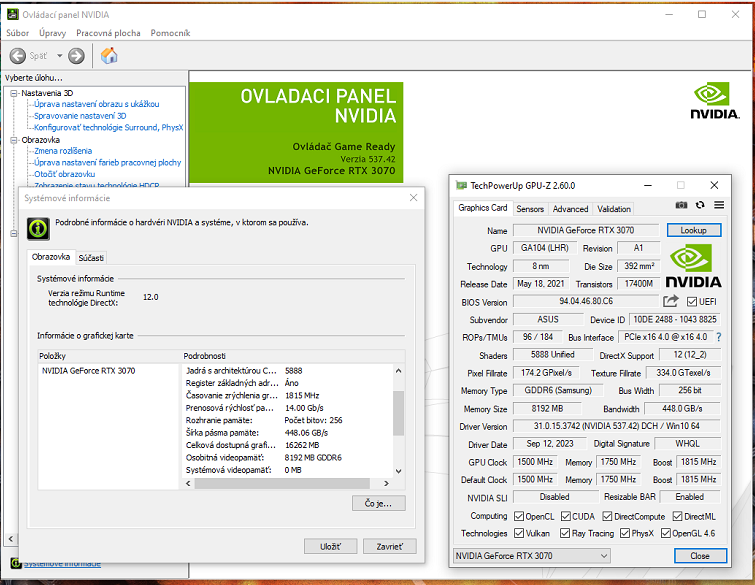Switch to Advanced tab in GPU-Z
This screenshot has width=755, height=585.
coord(571,209)
